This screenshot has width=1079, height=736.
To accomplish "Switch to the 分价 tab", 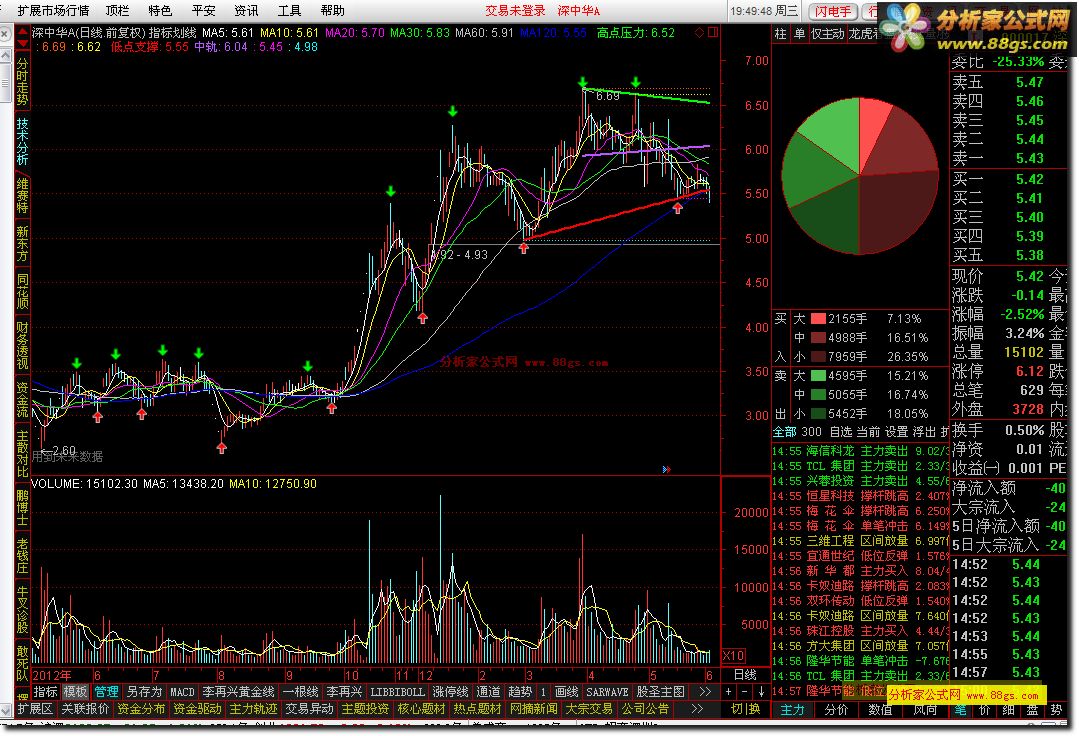I will 836,709.
